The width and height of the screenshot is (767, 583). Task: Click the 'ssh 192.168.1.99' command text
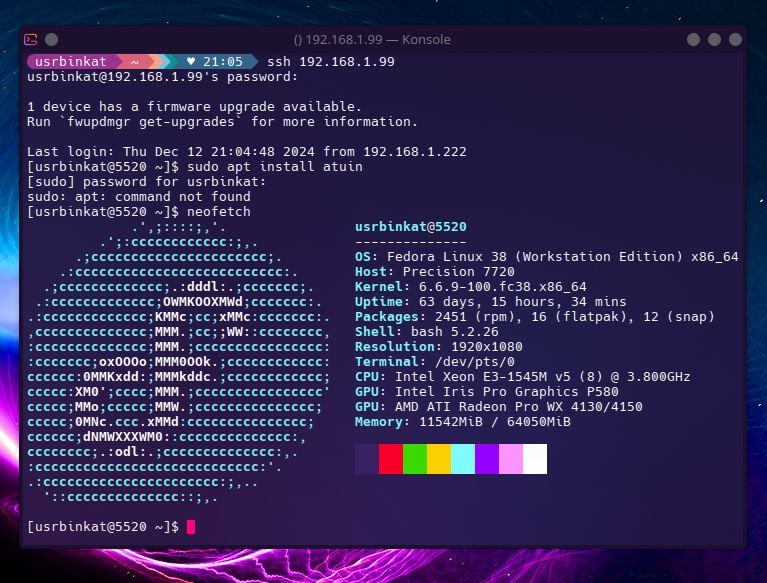point(331,62)
